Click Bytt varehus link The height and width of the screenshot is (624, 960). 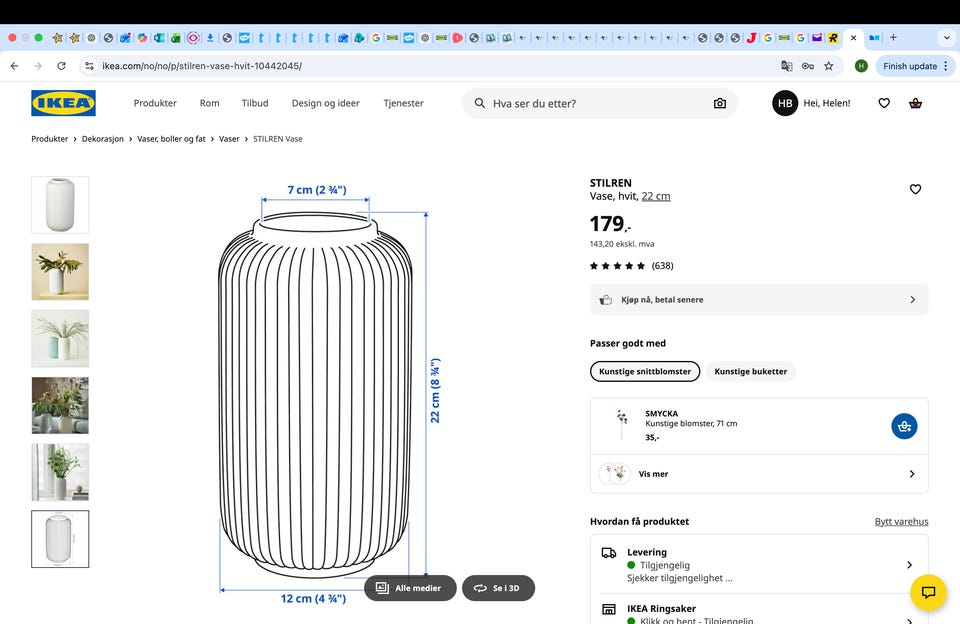(901, 521)
